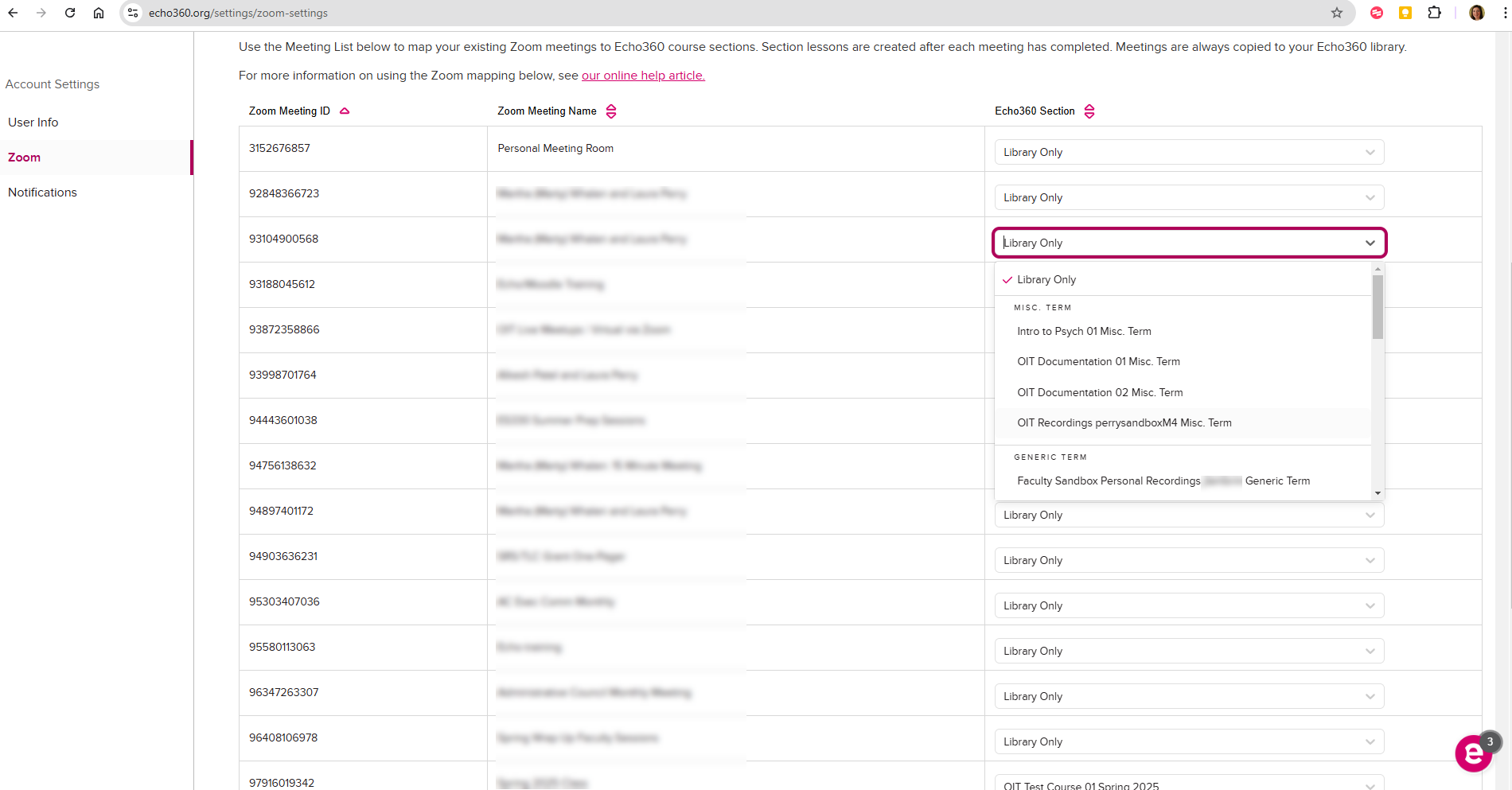The height and width of the screenshot is (790, 1512).
Task: Open User Info settings
Action: click(33, 123)
